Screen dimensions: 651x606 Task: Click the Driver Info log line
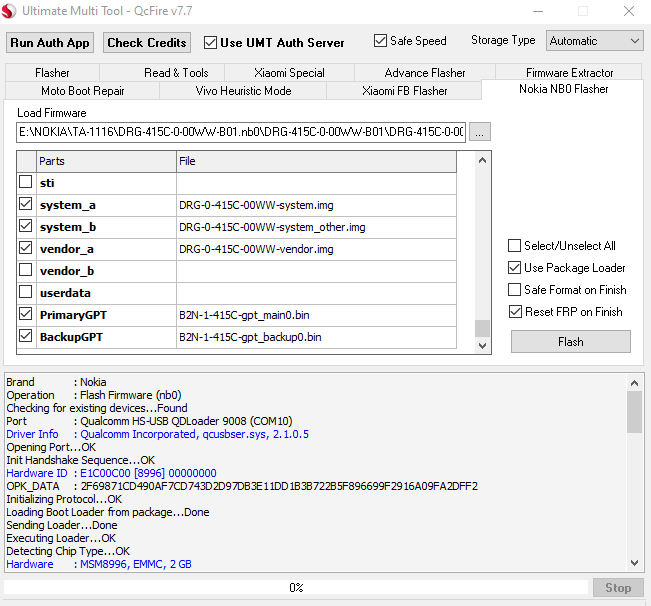tap(157, 434)
